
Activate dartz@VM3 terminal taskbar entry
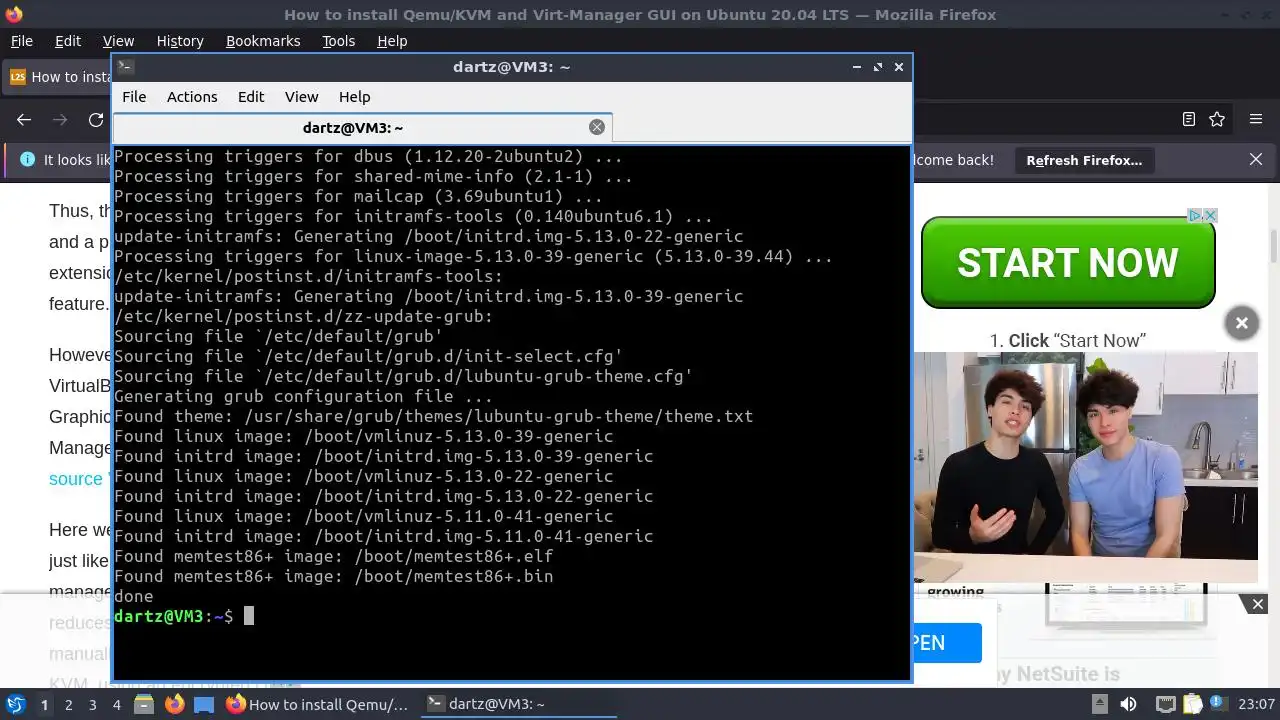[518, 704]
